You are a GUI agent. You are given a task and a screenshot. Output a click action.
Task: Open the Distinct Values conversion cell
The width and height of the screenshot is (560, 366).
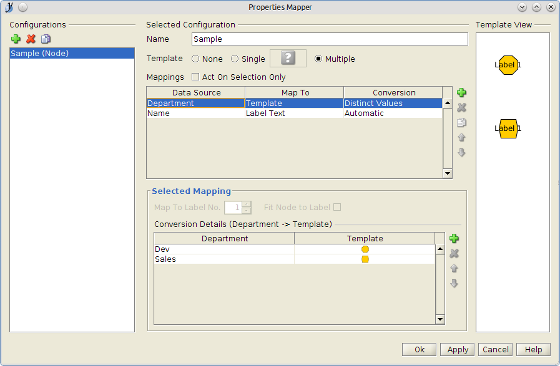point(392,103)
